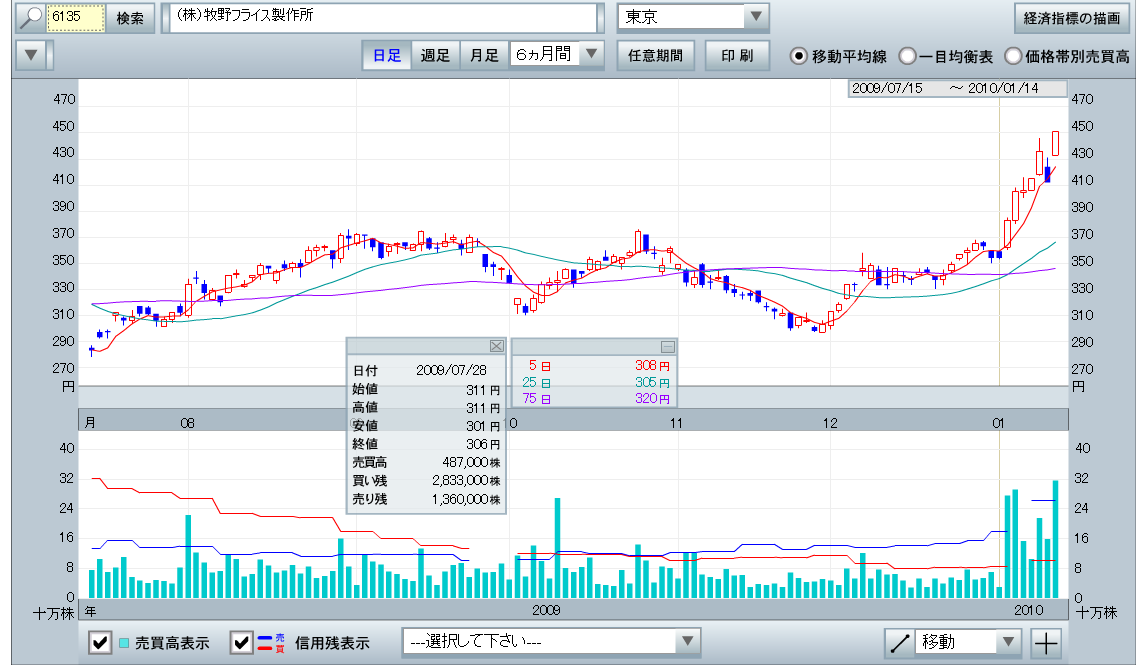Click the magnifying glass search icon
The width and height of the screenshot is (1140, 669).
tap(32, 18)
